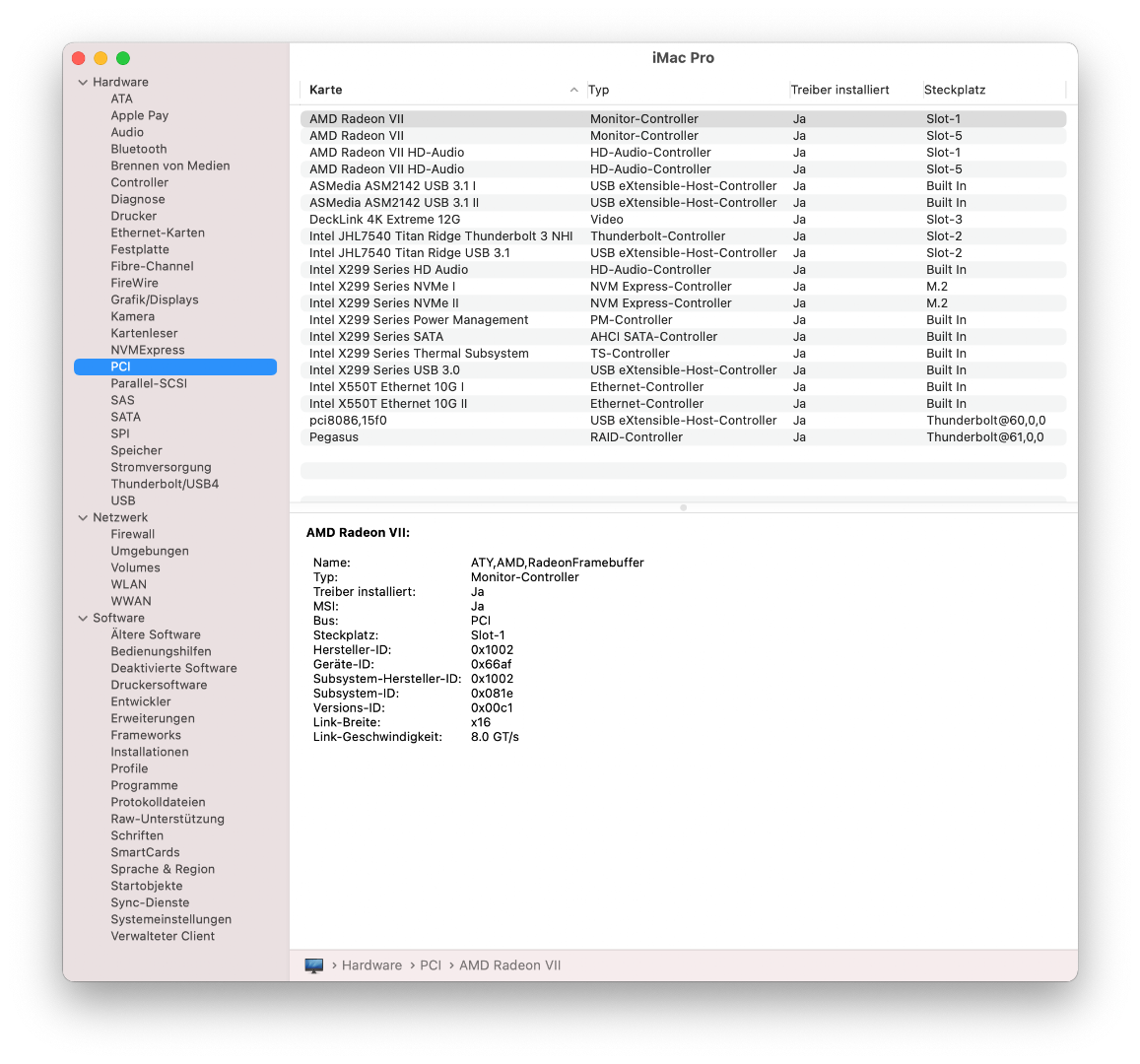
Task: Select the ASMedia ASM2142 USB 3.1 I row
Action: click(x=683, y=186)
